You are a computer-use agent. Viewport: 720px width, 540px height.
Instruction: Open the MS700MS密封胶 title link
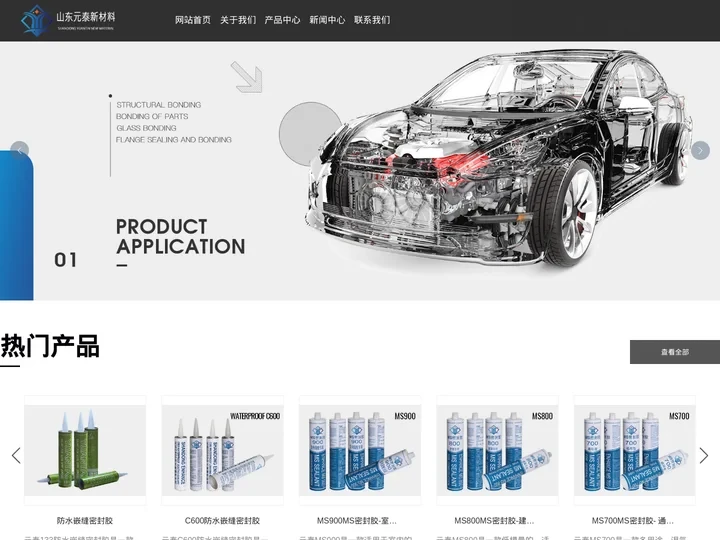tap(632, 521)
